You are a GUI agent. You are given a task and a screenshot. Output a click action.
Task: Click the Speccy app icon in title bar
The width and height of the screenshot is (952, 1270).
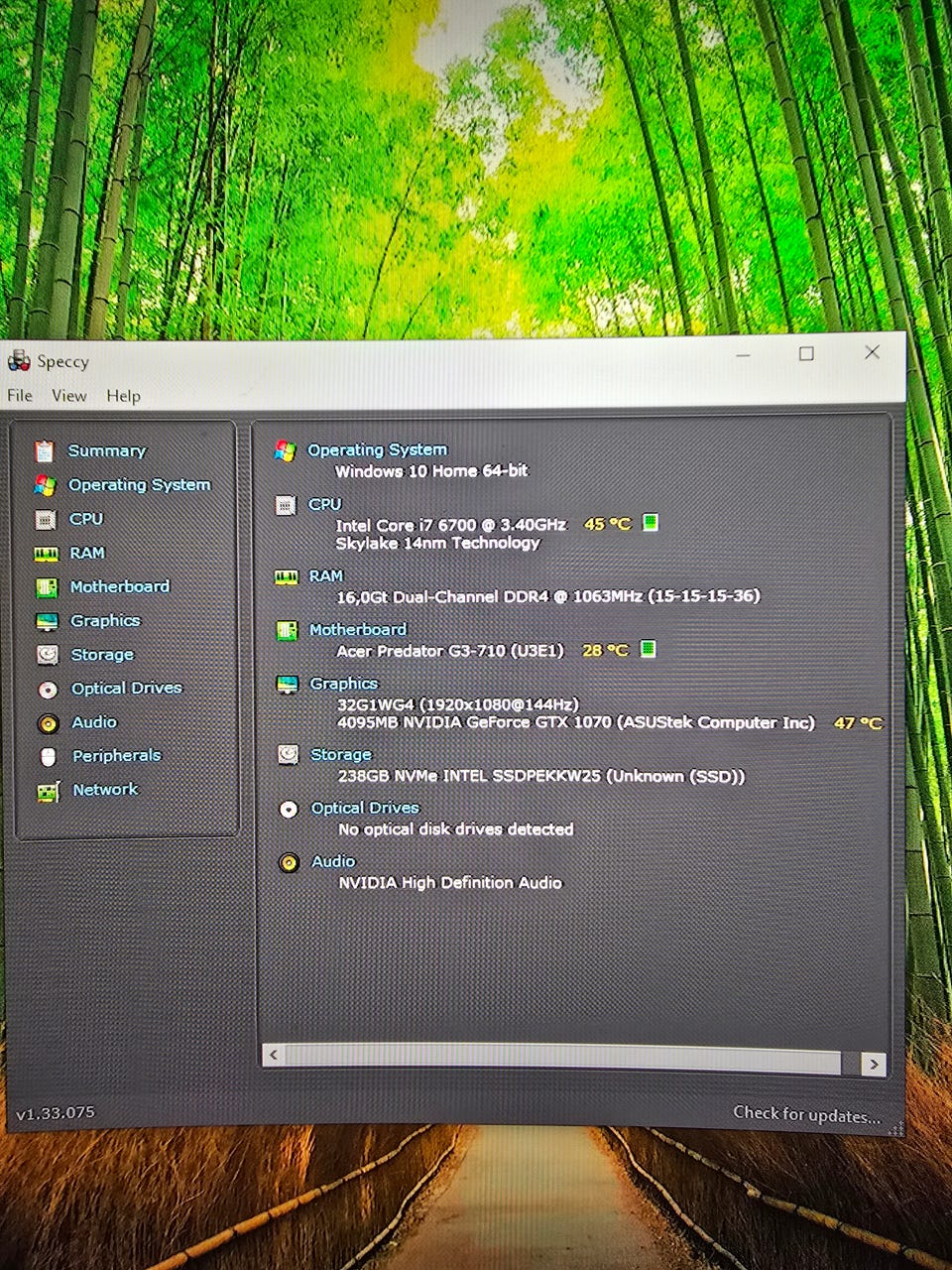19,361
